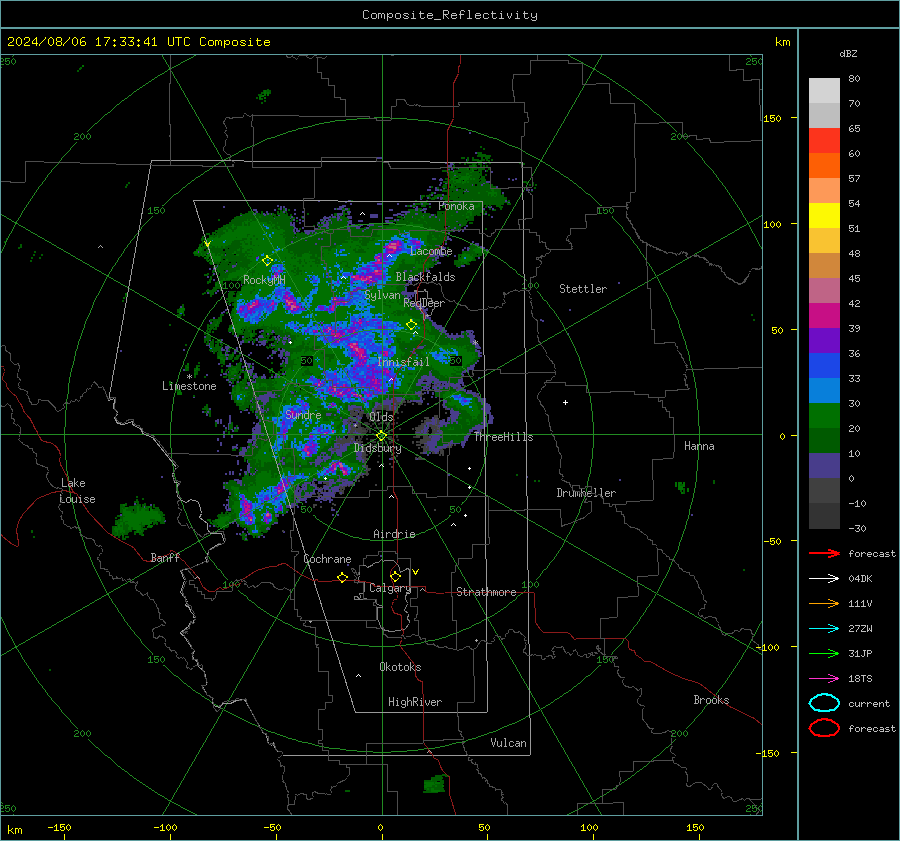This screenshot has height=841, width=900.
Task: Select the magenta 18TS legend arrow
Action: [824, 679]
